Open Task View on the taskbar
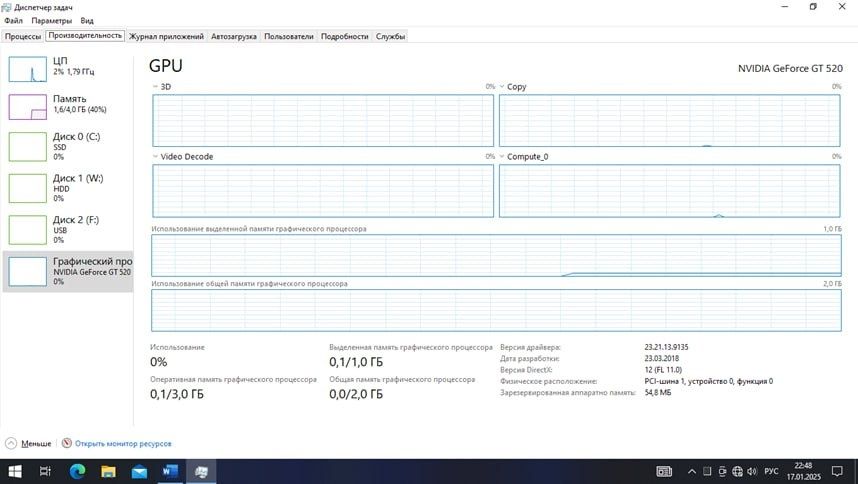 (45, 471)
